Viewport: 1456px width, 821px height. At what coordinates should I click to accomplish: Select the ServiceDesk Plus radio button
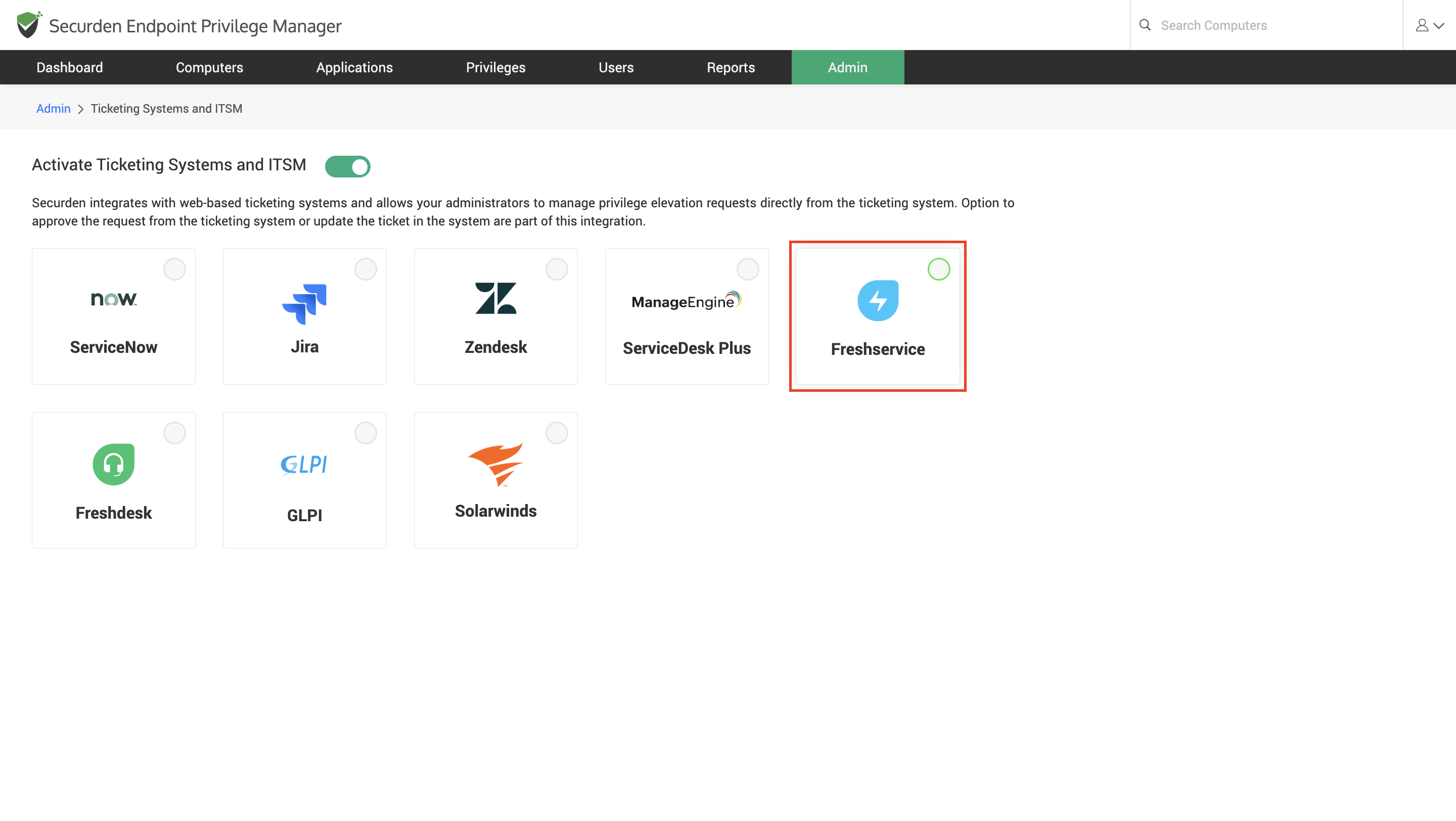747,269
